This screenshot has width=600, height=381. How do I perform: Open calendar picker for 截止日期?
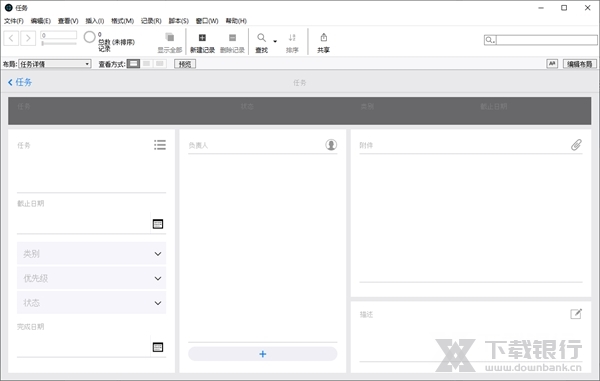[158, 224]
